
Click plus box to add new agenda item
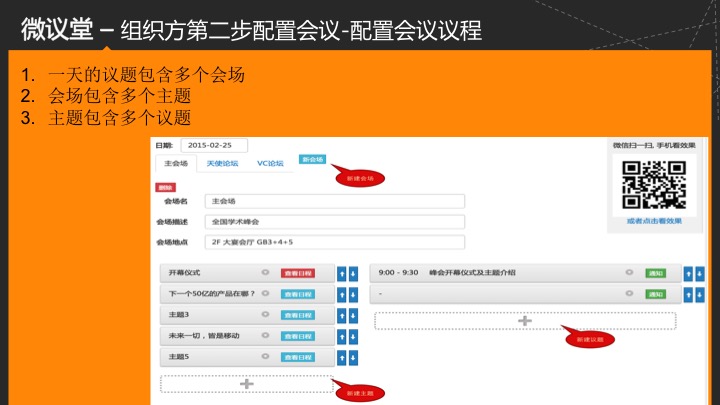524,320
